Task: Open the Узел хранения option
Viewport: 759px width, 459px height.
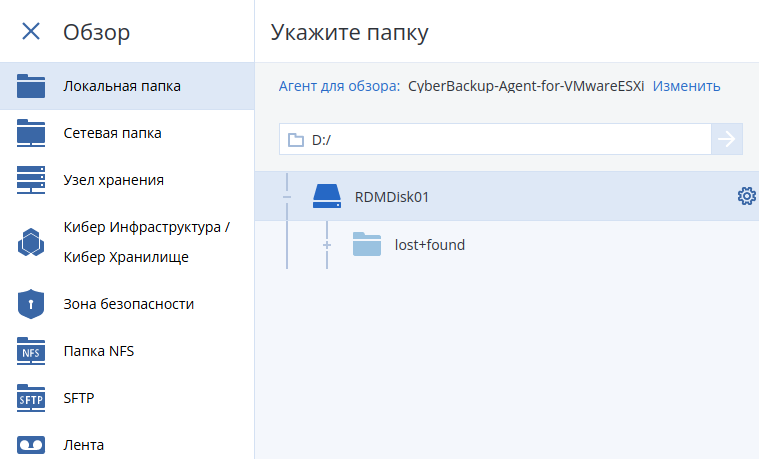Action: point(127,180)
